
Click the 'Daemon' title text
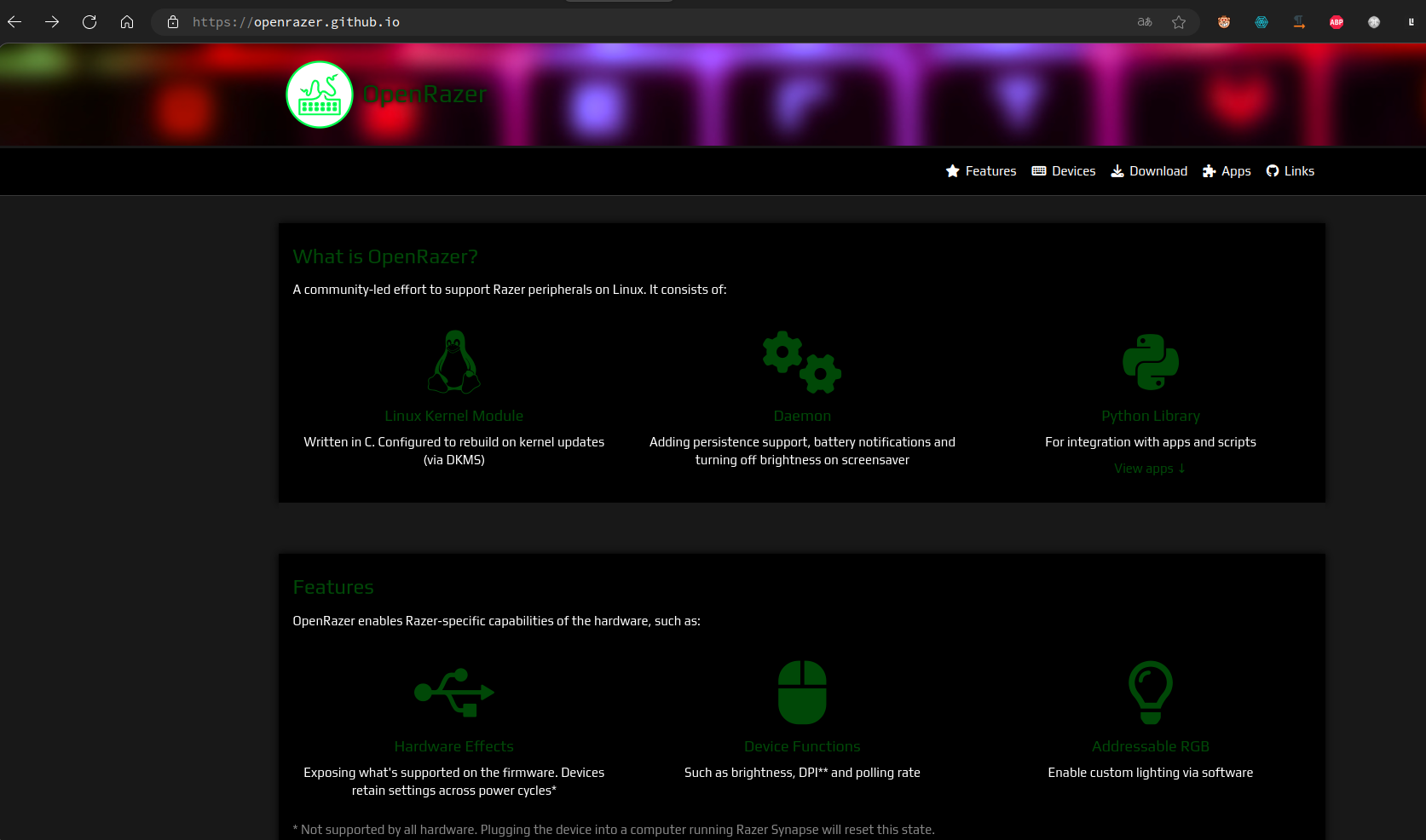tap(802, 416)
